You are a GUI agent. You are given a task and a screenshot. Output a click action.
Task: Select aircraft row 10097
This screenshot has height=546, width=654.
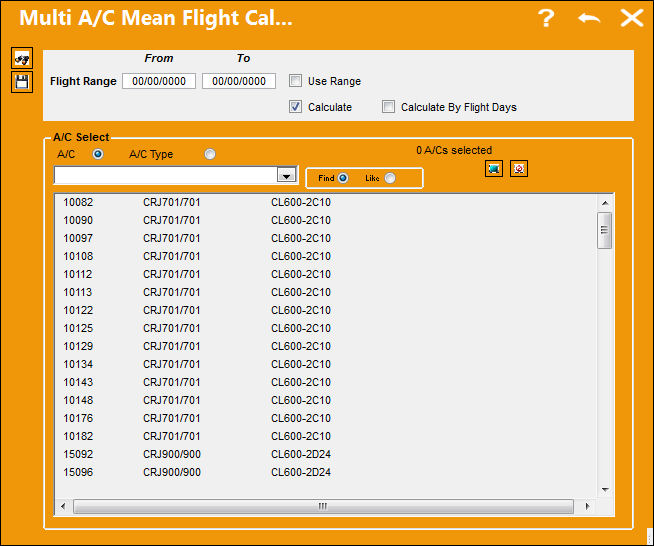pyautogui.click(x=325, y=238)
